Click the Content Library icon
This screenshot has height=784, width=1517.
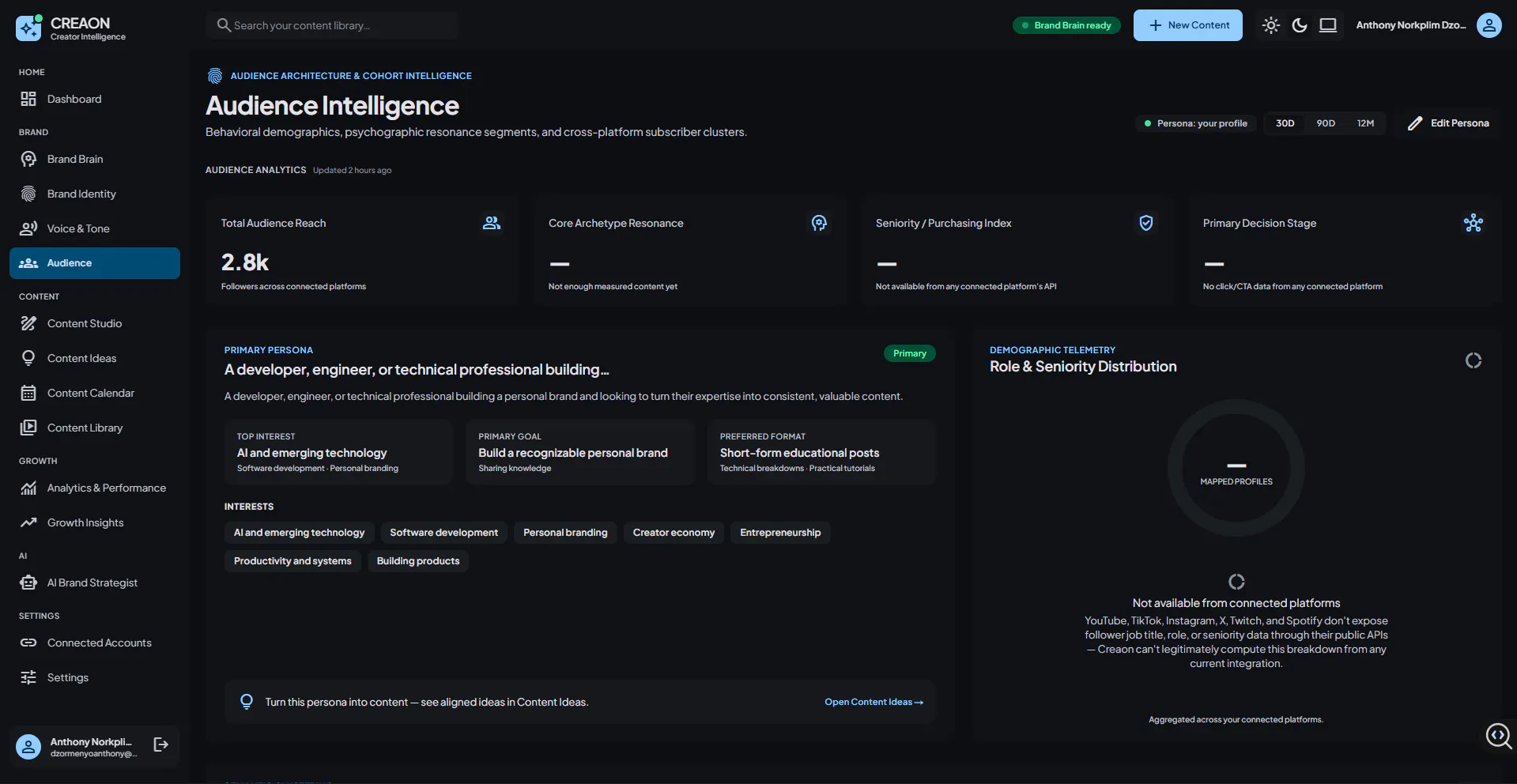(28, 428)
